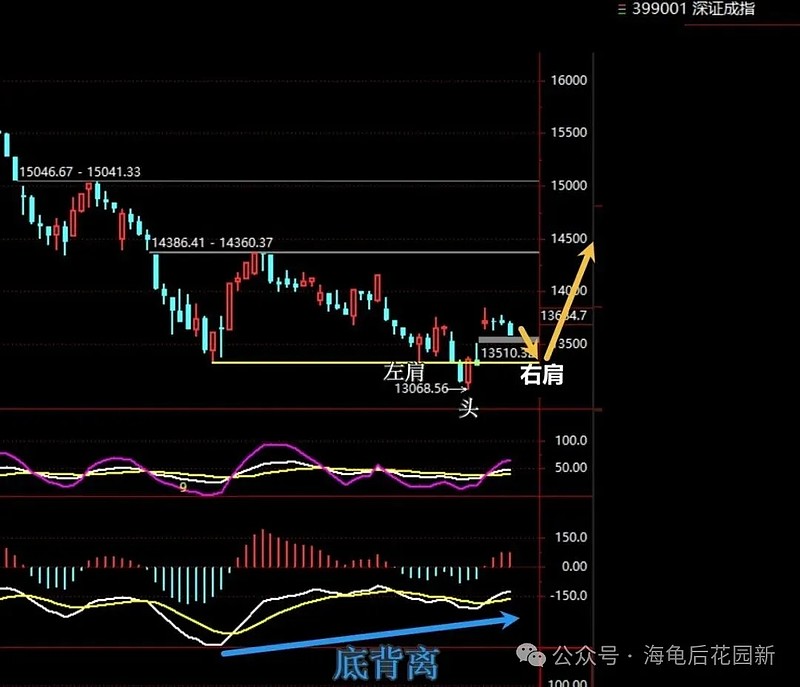Click the number 9 marker on oscillator
The width and height of the screenshot is (800, 687).
[183, 488]
